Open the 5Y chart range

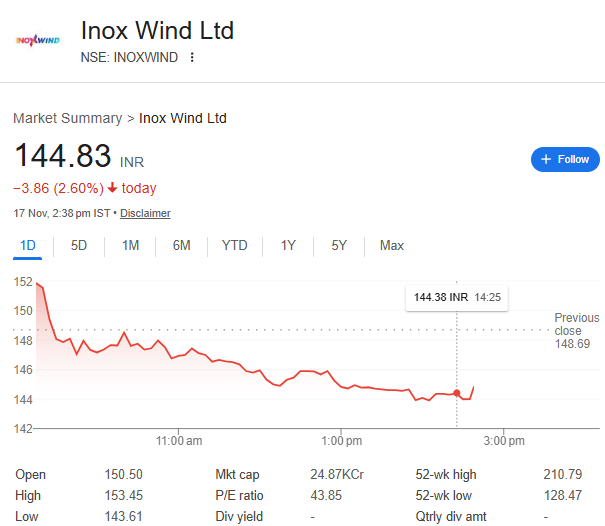(339, 245)
